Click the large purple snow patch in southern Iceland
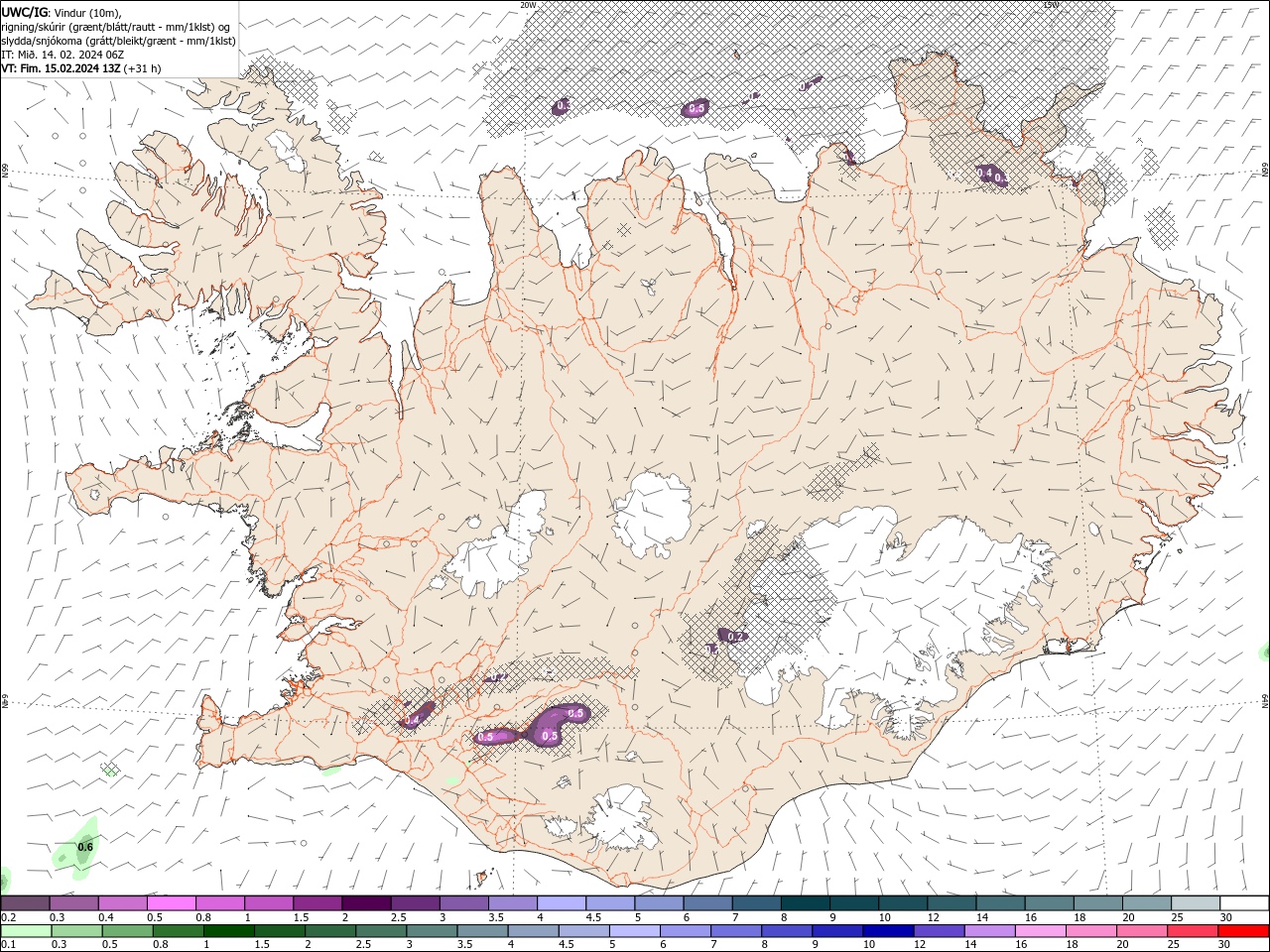The width and height of the screenshot is (1270, 952). (x=558, y=724)
